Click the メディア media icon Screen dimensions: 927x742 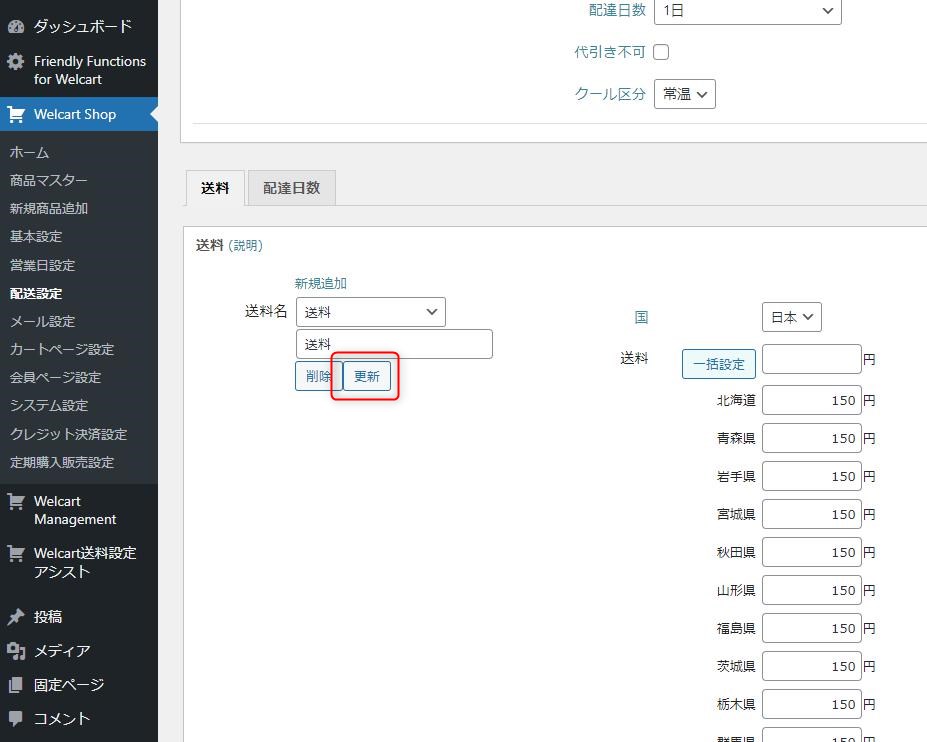click(16, 651)
